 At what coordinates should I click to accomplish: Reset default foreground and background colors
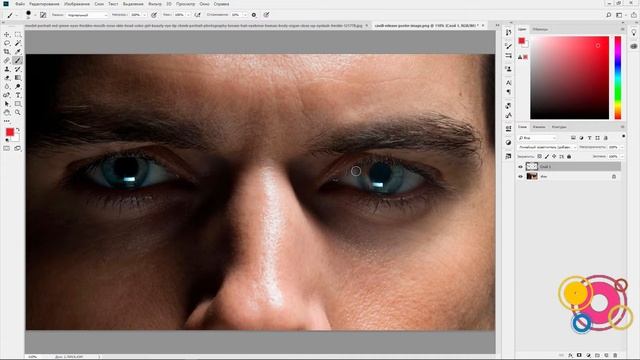[7, 140]
